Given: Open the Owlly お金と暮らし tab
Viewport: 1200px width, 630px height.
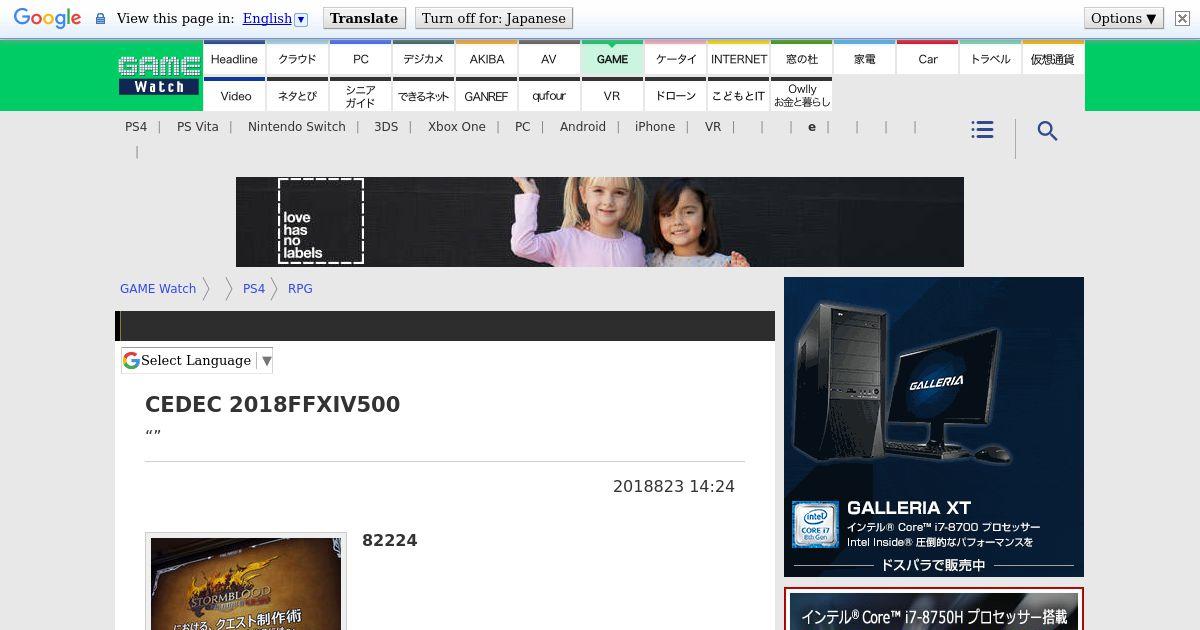Looking at the screenshot, I should 801,95.
